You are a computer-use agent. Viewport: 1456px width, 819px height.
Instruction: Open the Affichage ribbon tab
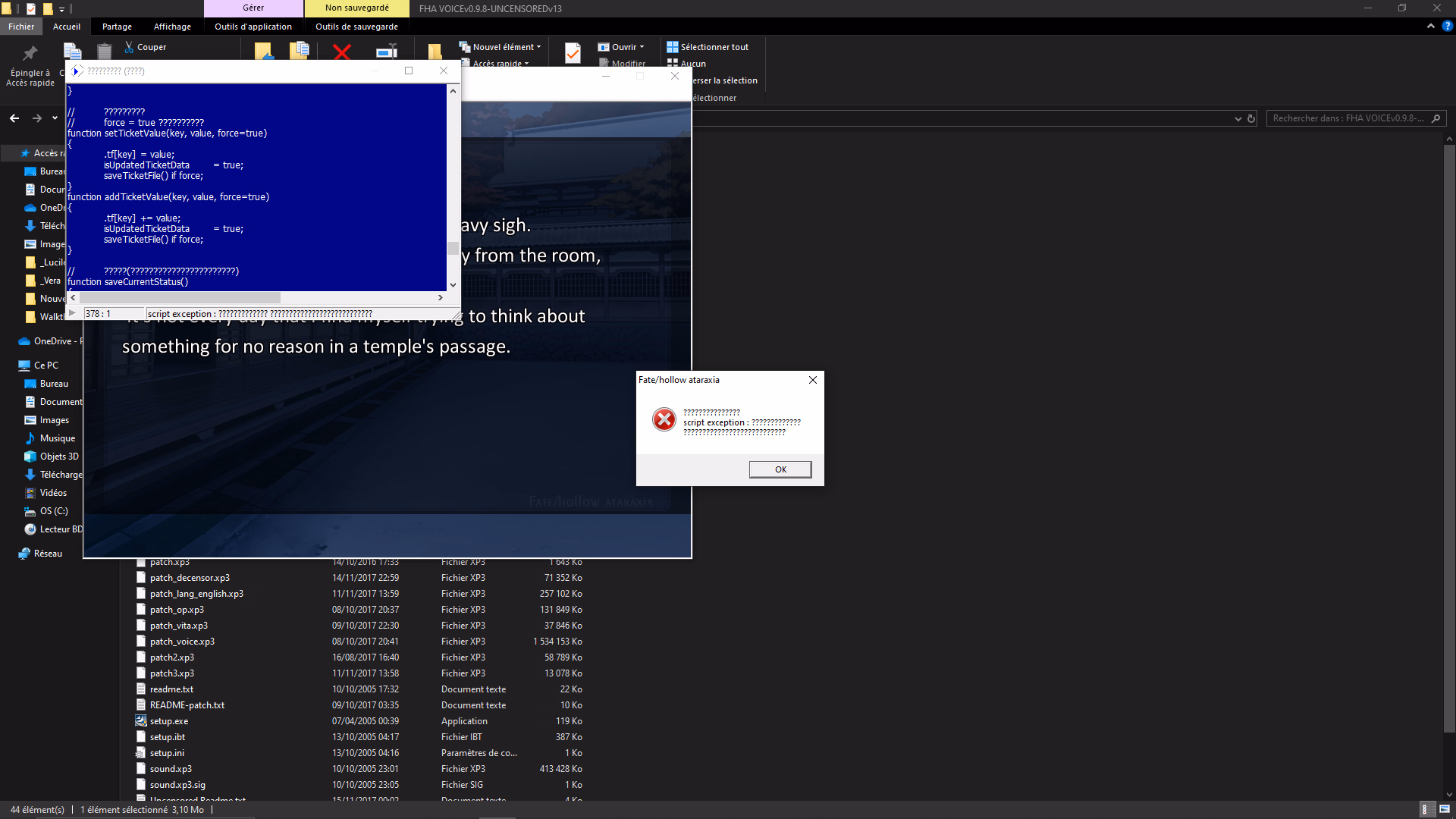coord(172,27)
